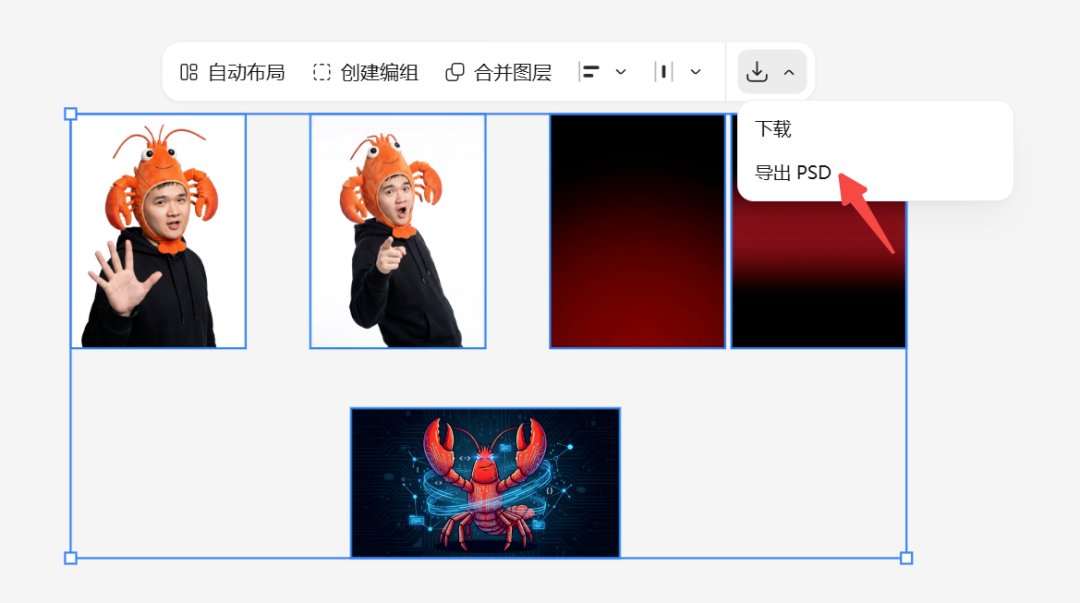Screen dimensions: 1080x603
Task: Expand the alignment options chevron
Action: click(x=621, y=72)
